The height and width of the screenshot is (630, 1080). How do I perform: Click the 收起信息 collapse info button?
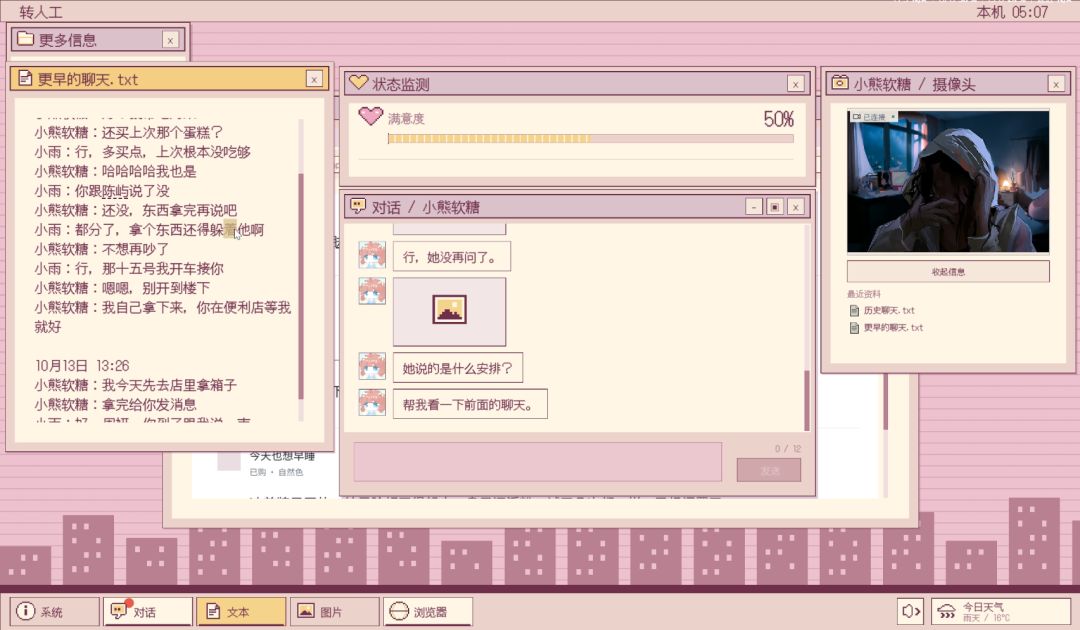coord(948,271)
